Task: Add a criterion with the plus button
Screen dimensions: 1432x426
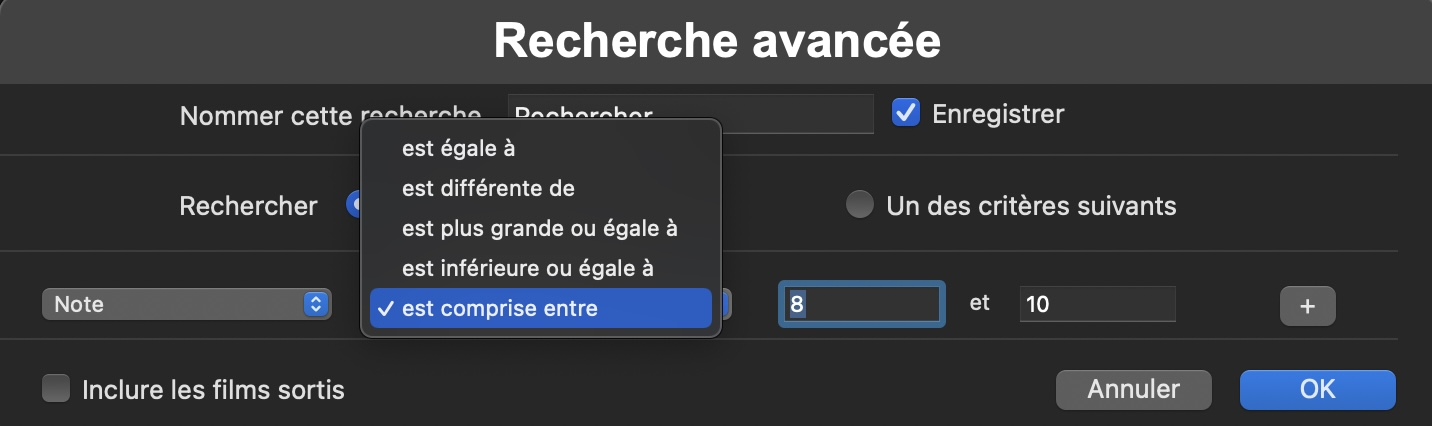Action: click(1307, 306)
